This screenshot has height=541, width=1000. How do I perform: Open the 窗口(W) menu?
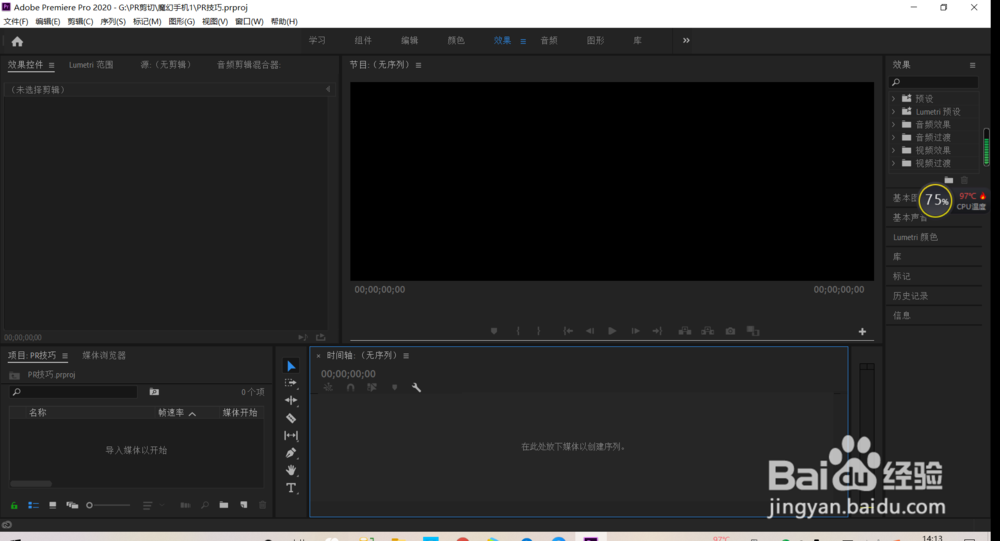pos(249,22)
